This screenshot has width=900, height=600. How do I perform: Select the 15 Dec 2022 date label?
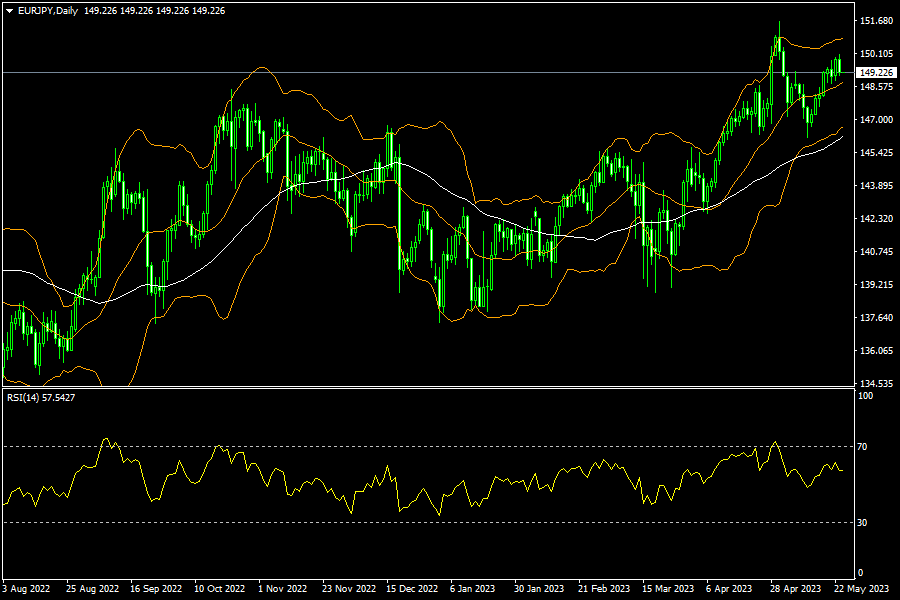coord(412,589)
